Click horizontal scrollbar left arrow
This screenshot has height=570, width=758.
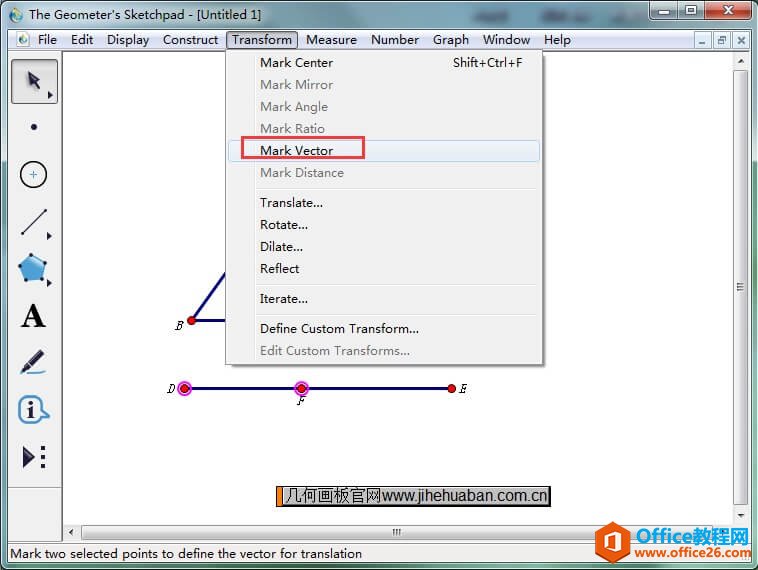pos(71,532)
